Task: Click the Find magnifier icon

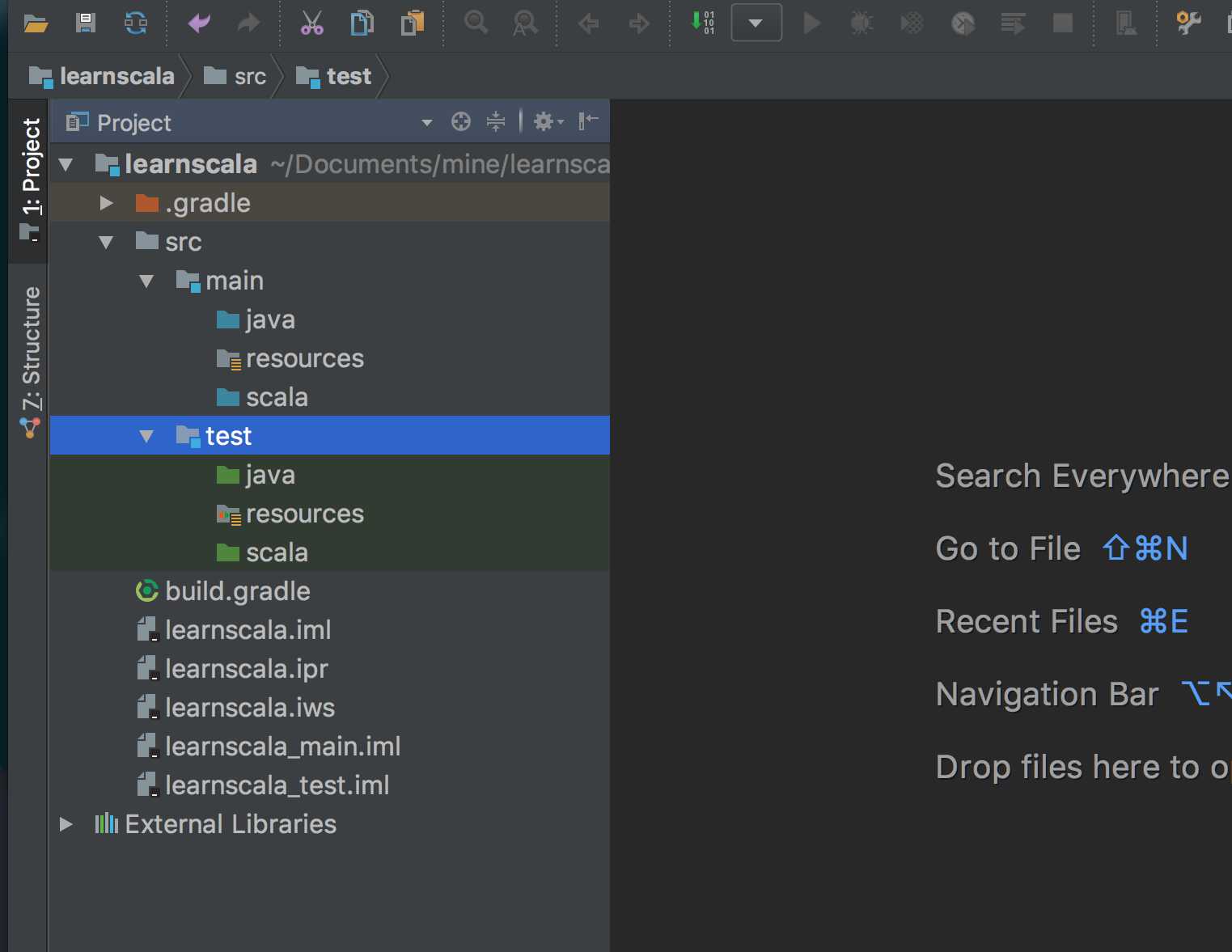Action: tap(476, 22)
